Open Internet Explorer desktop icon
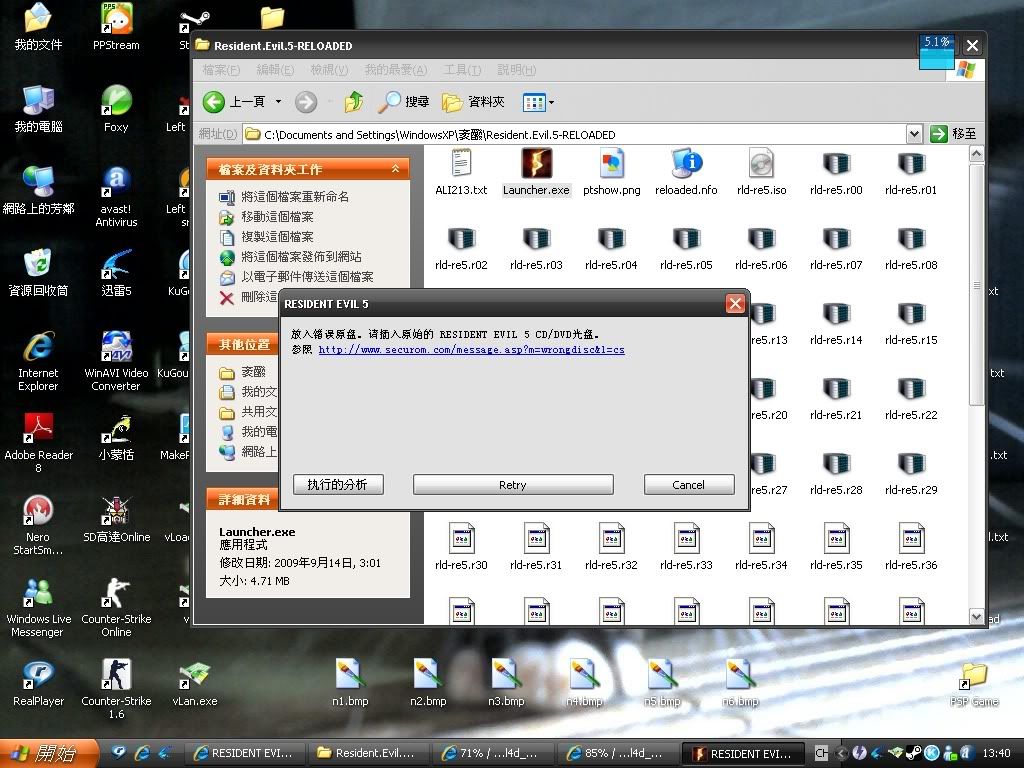 tap(38, 349)
